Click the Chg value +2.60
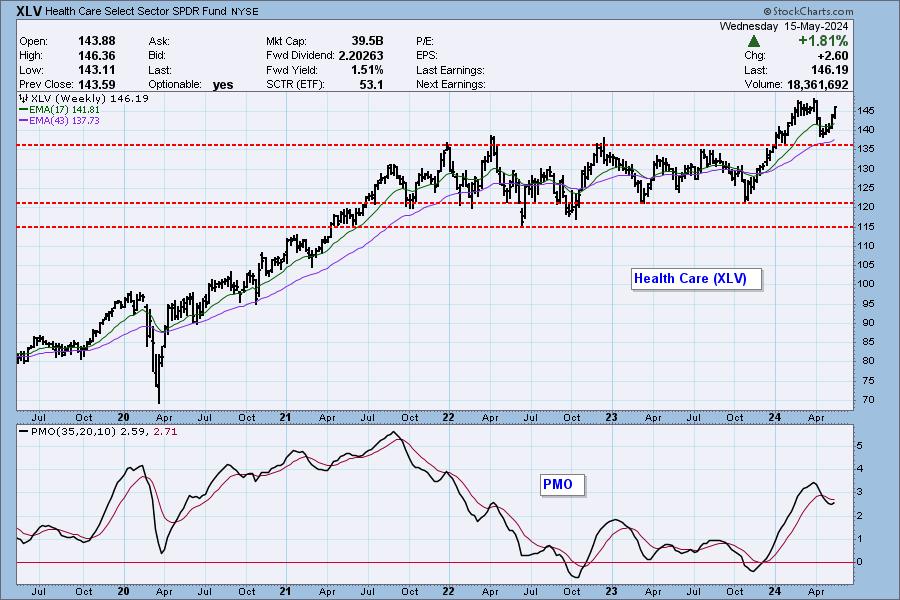Image resolution: width=900 pixels, height=600 pixels. 832,56
